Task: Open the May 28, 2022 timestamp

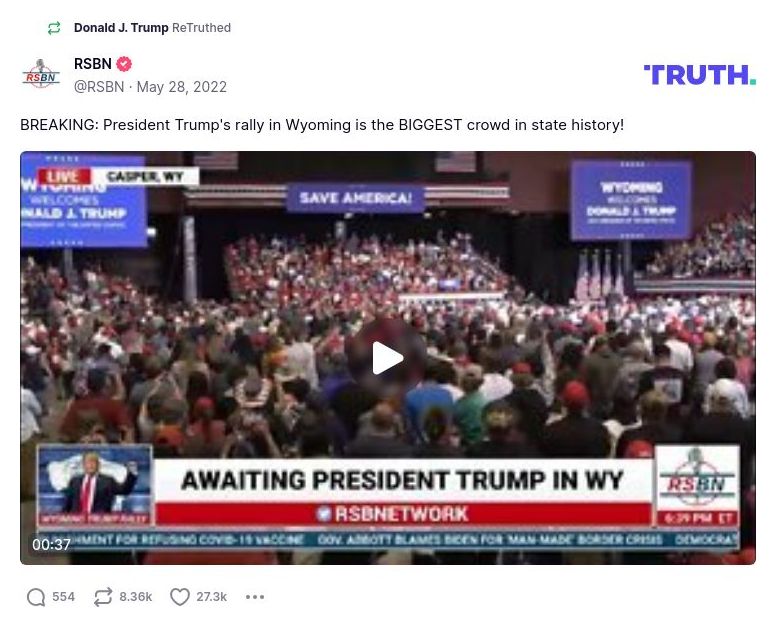Action: click(181, 87)
